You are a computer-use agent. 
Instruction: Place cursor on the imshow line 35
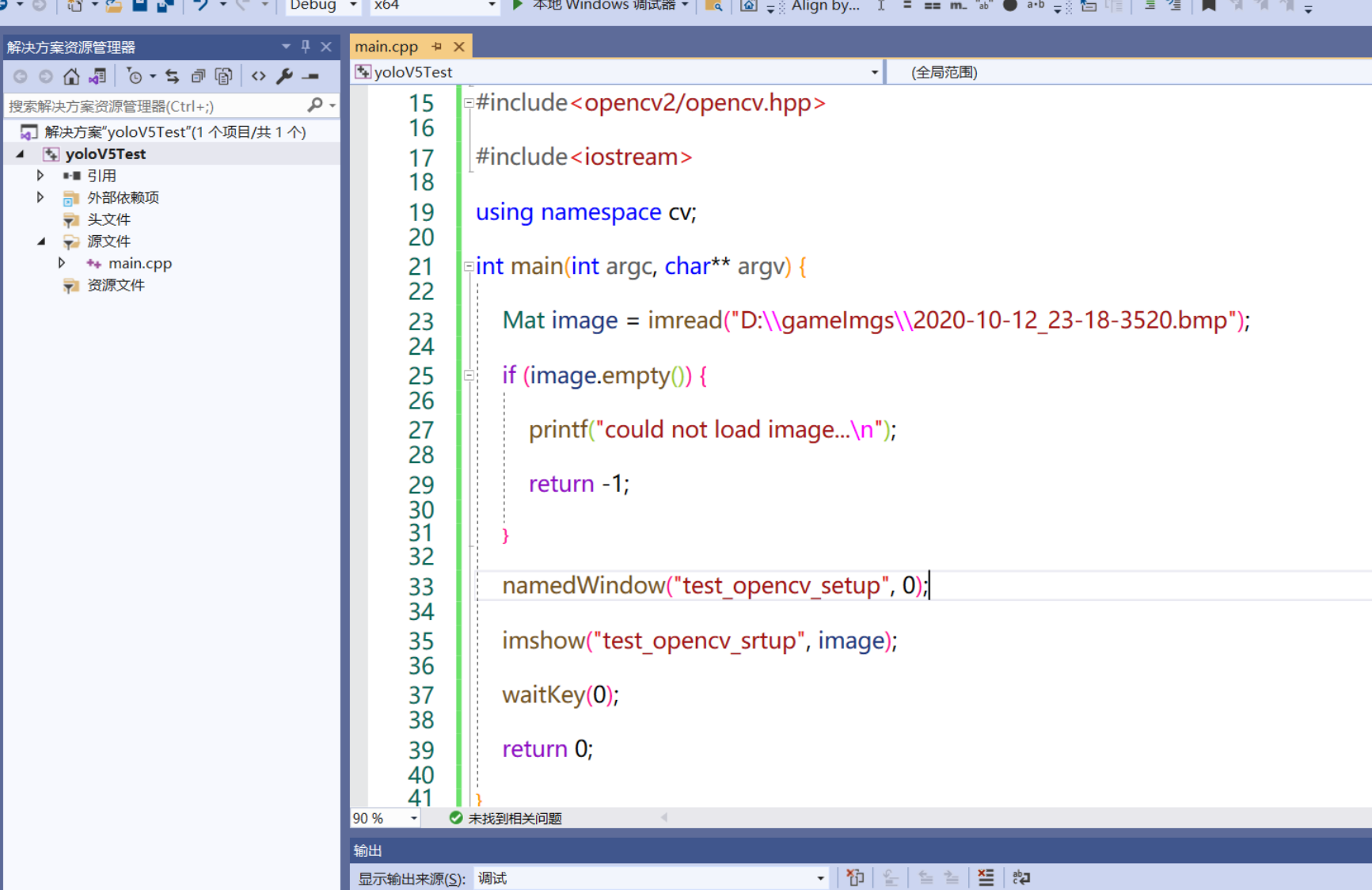[700, 640]
